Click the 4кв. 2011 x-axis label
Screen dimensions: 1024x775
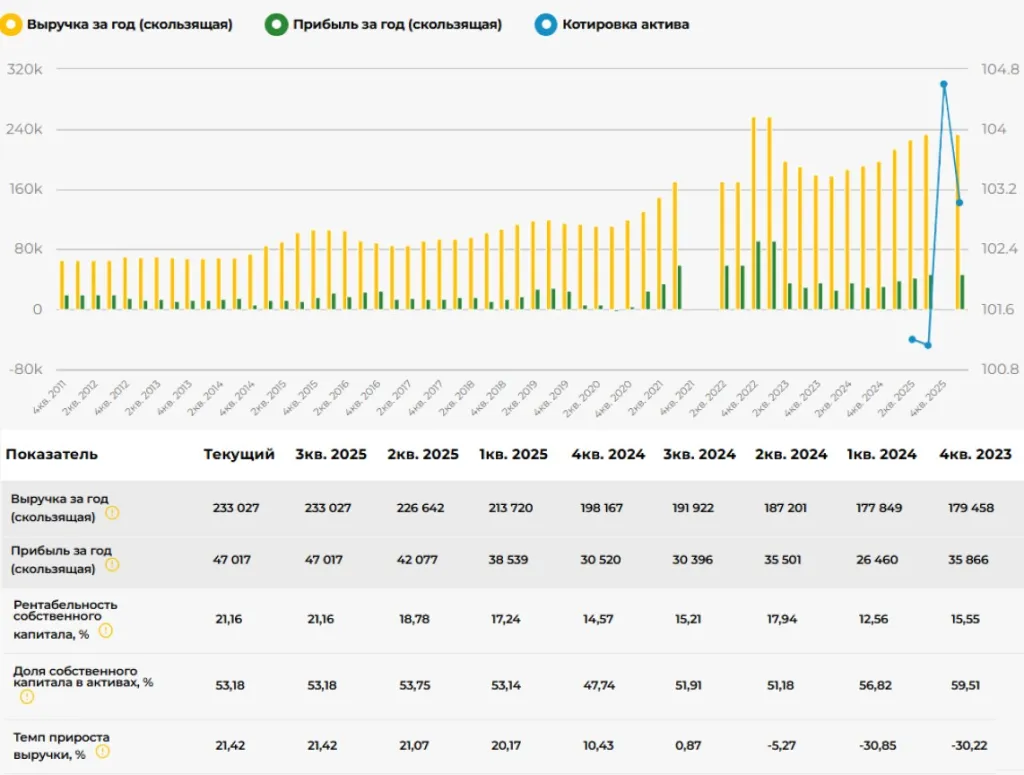coord(52,398)
